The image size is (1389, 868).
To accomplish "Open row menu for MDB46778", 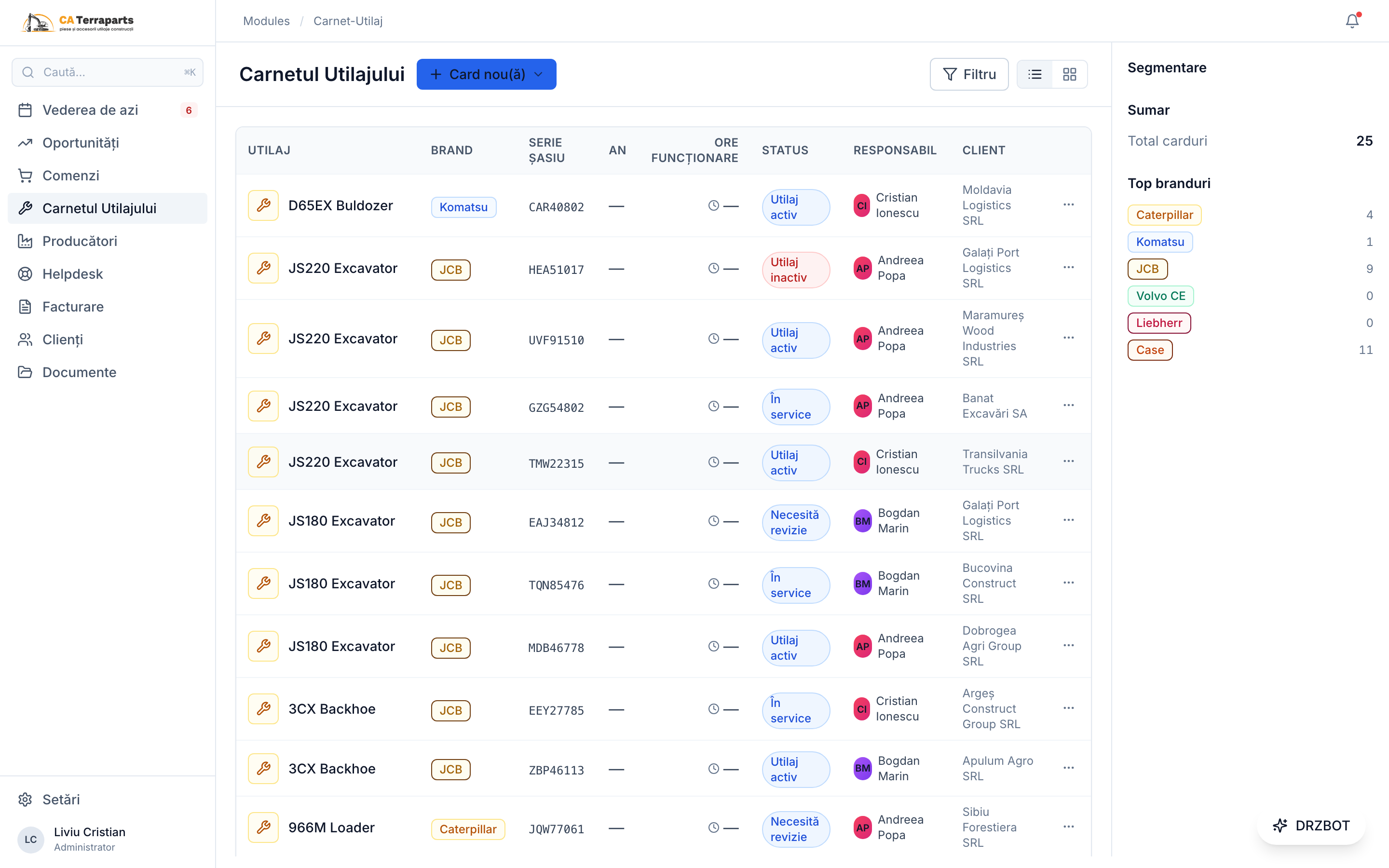I will click(x=1068, y=646).
